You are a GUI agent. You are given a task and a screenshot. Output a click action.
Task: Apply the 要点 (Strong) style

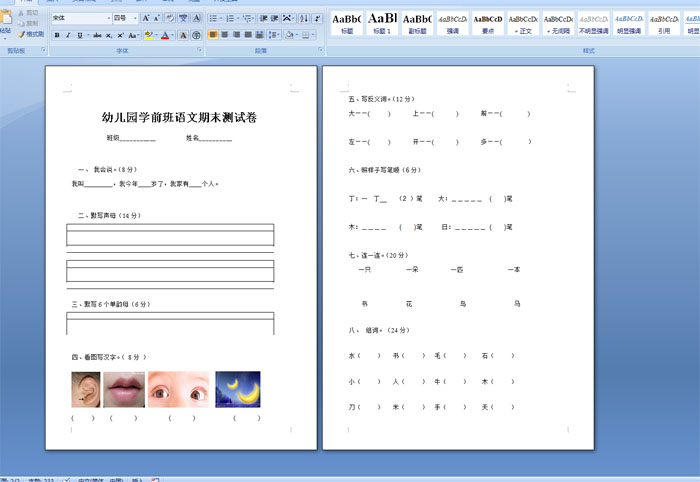point(488,23)
